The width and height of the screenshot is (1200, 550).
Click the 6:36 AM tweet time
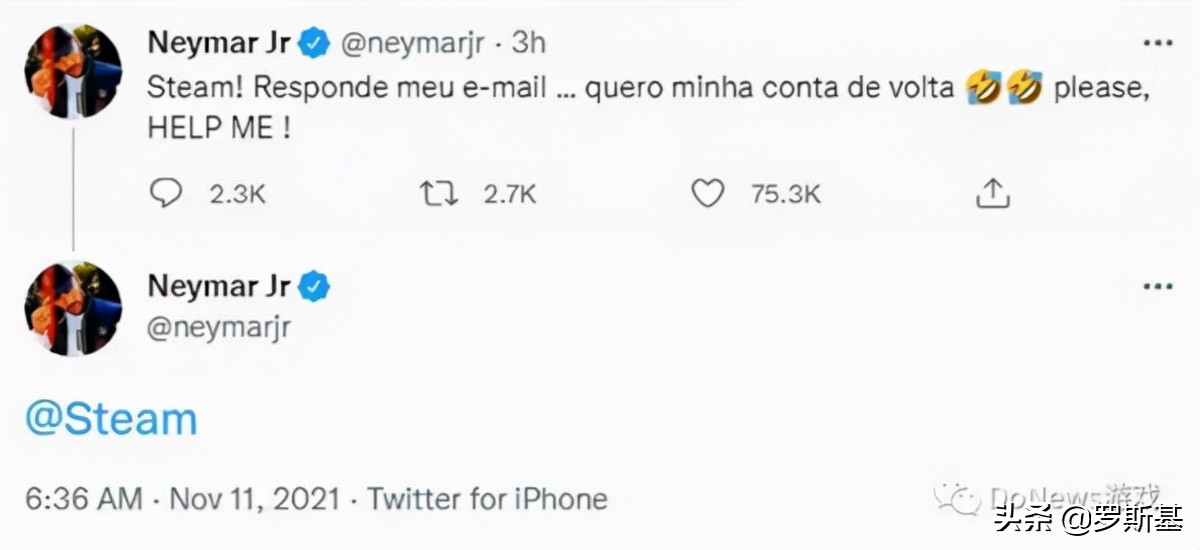[84, 498]
